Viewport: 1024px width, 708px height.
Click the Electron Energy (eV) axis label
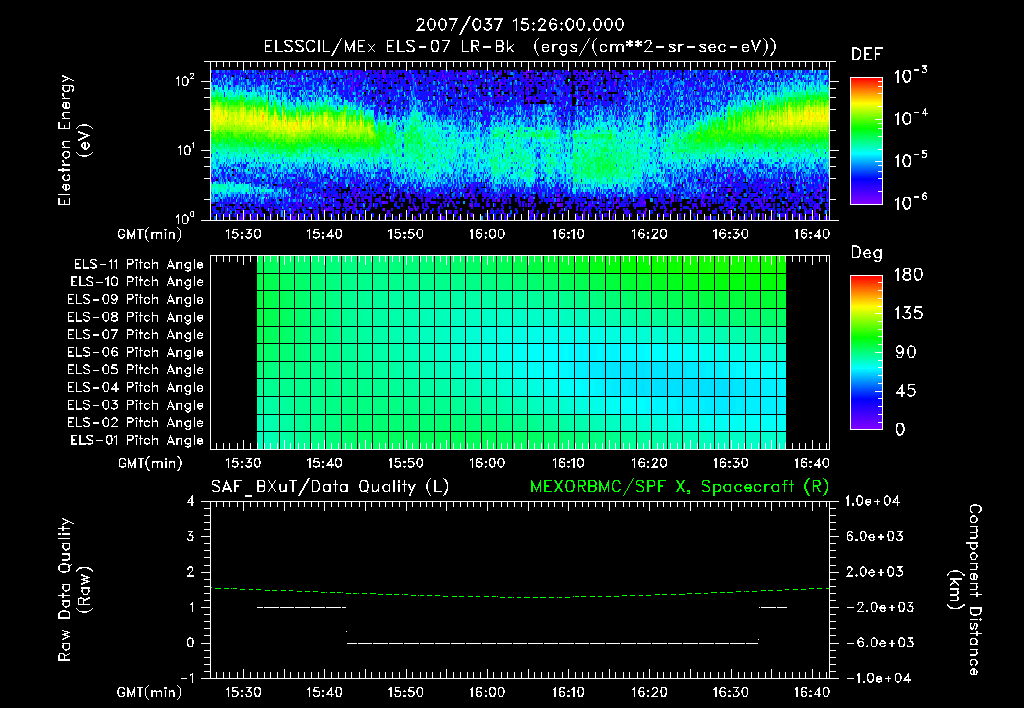[74, 140]
